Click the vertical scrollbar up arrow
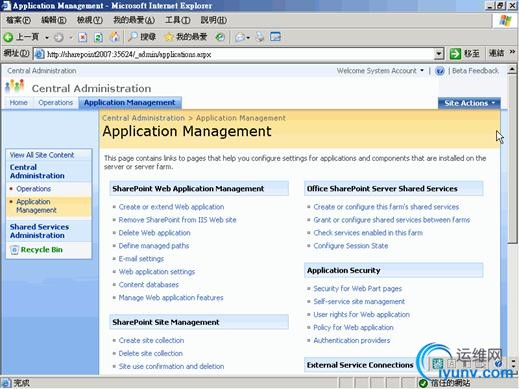The image size is (519, 389). point(512,70)
